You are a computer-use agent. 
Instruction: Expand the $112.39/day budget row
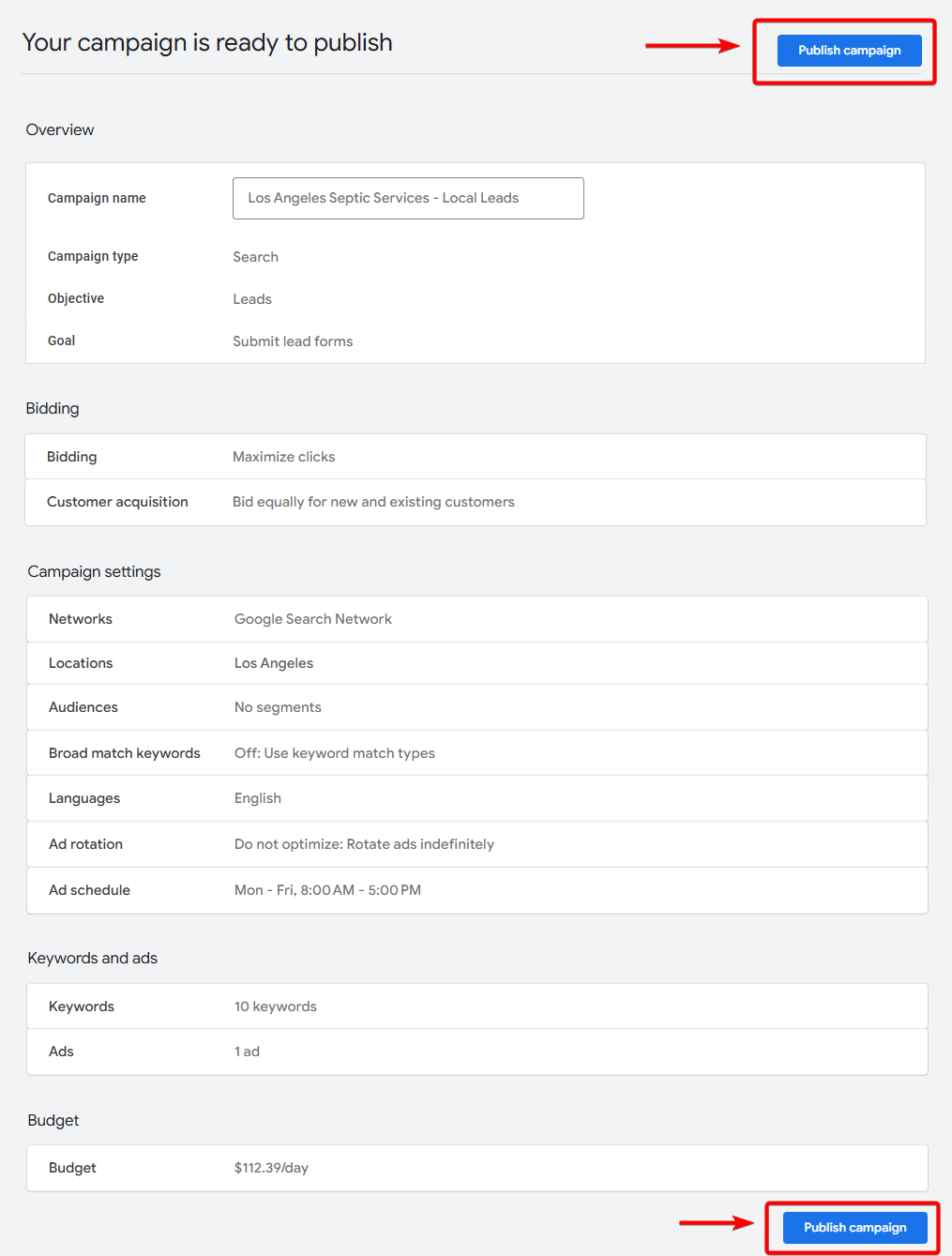pyautogui.click(x=476, y=1168)
